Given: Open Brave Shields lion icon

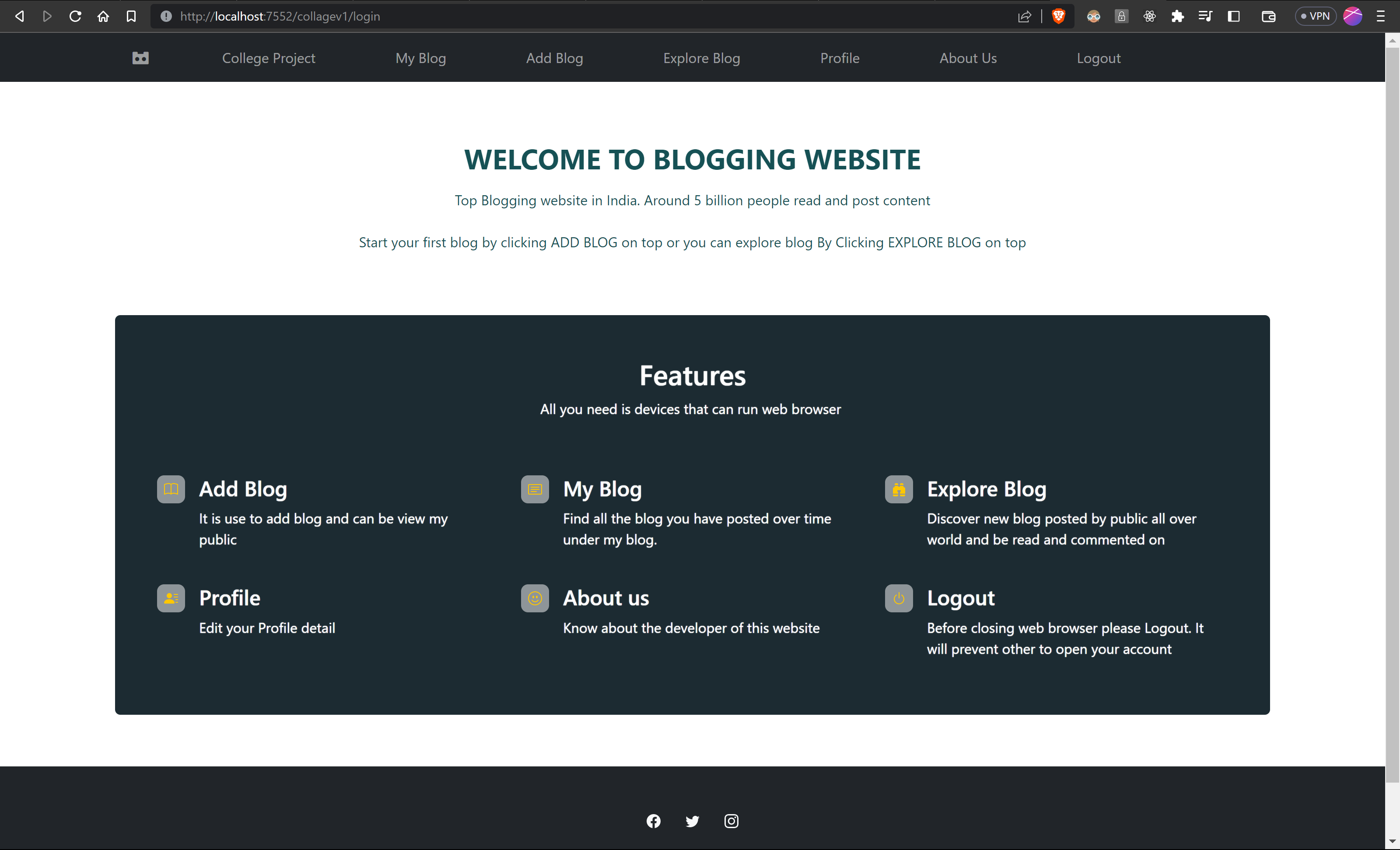Looking at the screenshot, I should tap(1058, 16).
